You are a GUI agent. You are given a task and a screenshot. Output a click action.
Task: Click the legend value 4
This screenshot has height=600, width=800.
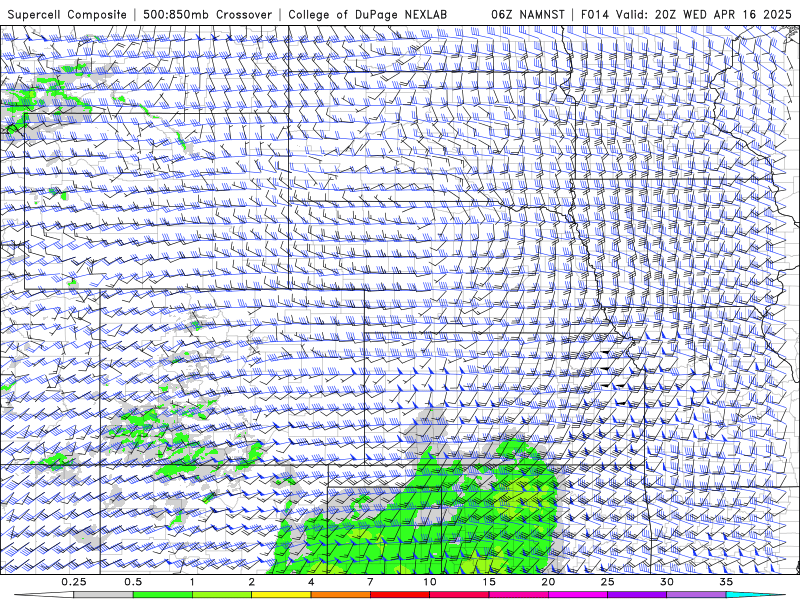coord(311,582)
